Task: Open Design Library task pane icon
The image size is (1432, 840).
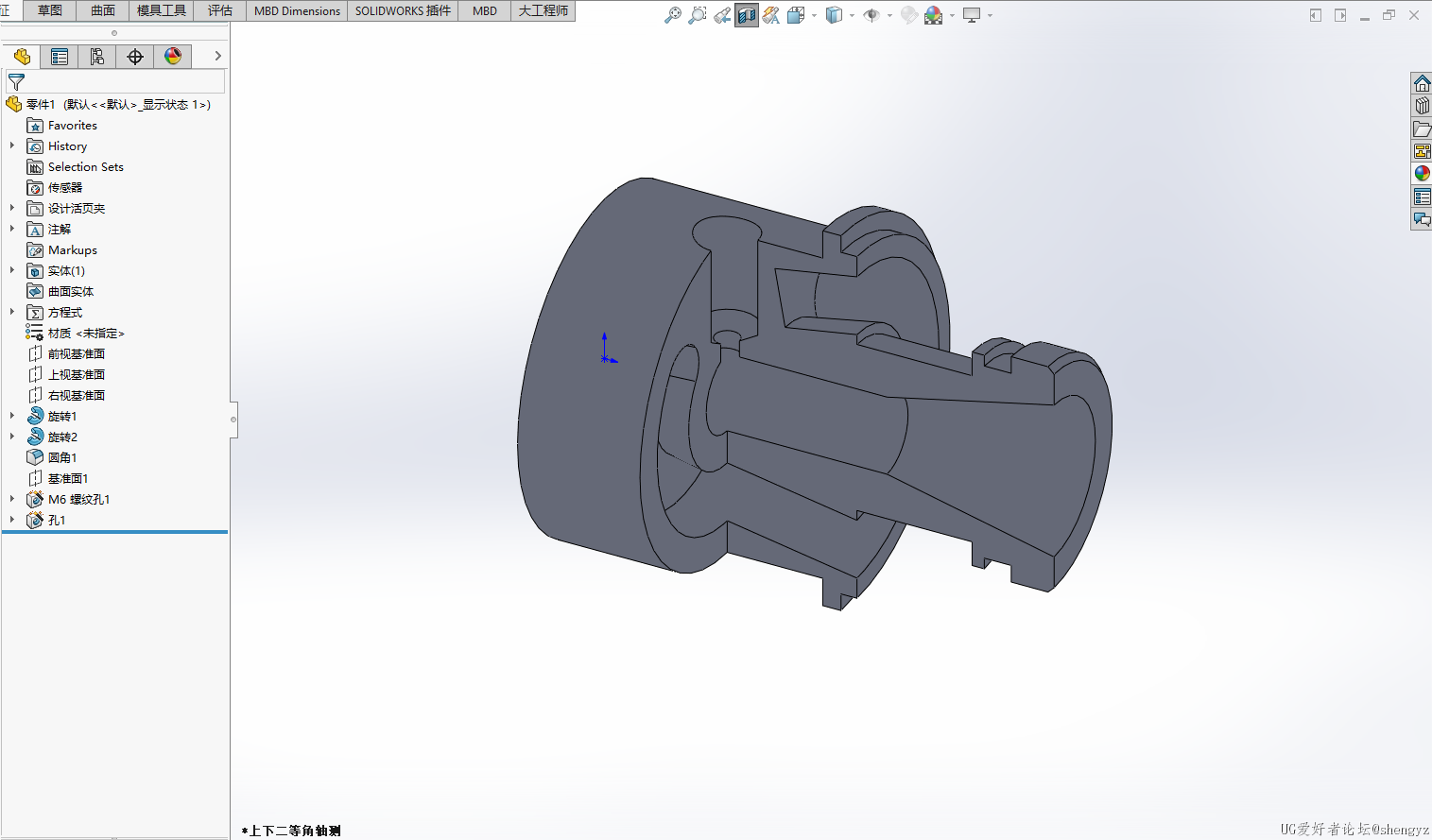Action: 1422,106
